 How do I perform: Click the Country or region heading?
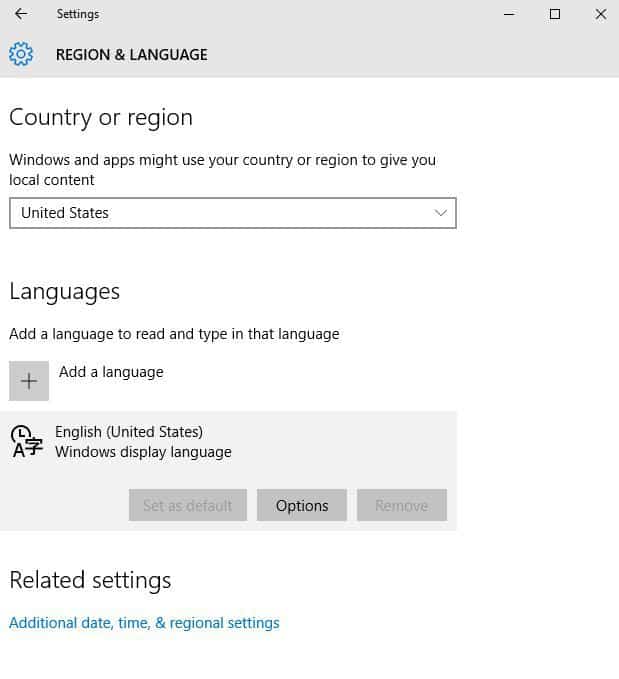click(101, 118)
